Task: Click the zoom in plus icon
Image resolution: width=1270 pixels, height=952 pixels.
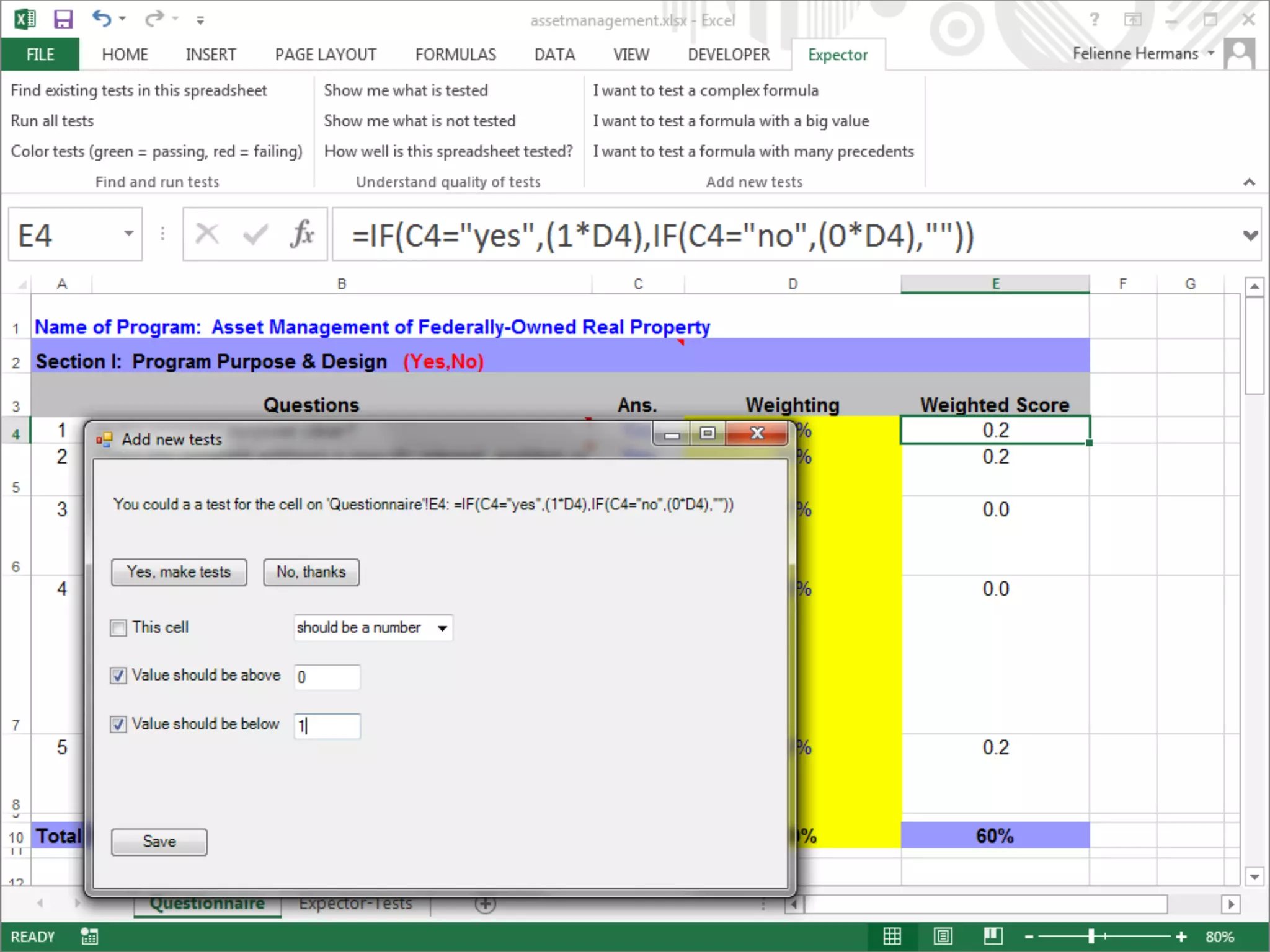Action: 1181,937
